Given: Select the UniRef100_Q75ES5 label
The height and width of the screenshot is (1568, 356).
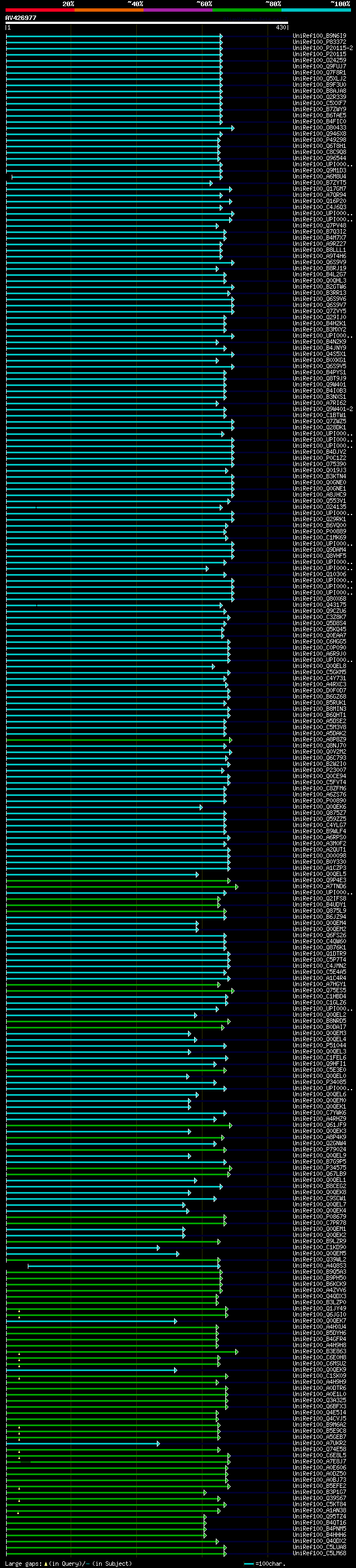Looking at the screenshot, I should point(319,990).
